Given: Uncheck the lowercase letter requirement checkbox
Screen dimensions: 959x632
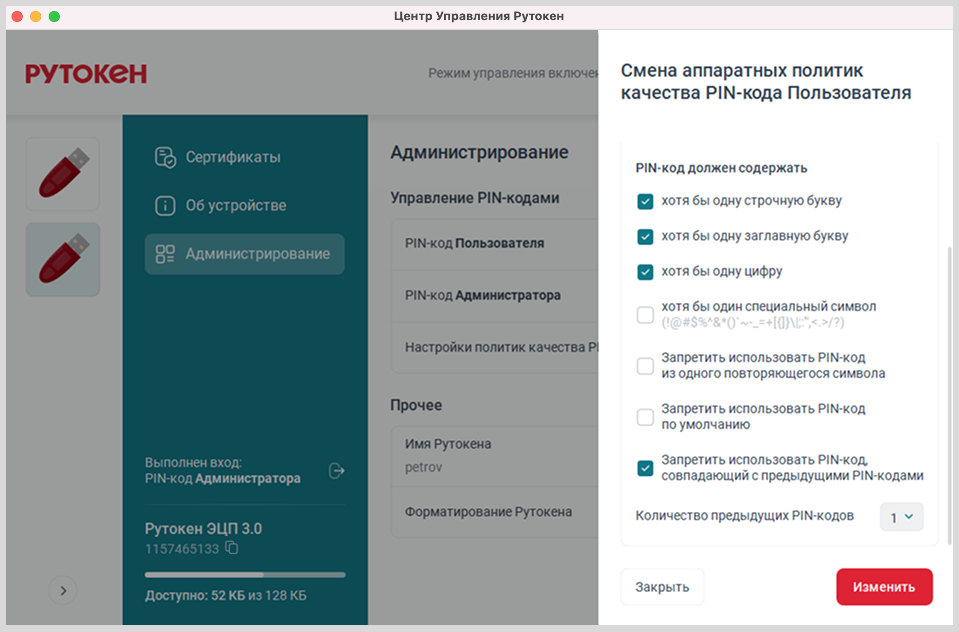Looking at the screenshot, I should click(x=645, y=201).
